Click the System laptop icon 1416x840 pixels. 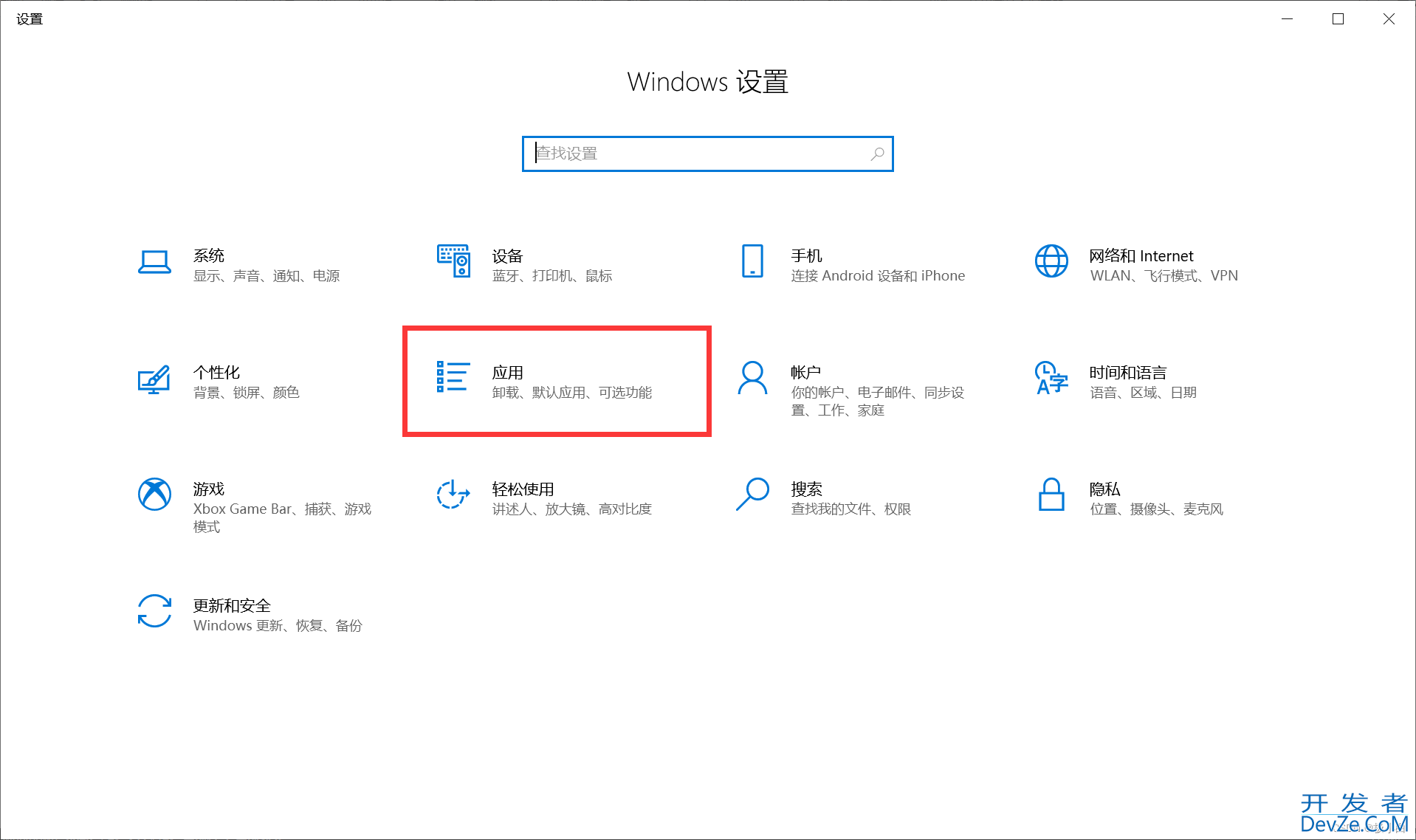[154, 262]
